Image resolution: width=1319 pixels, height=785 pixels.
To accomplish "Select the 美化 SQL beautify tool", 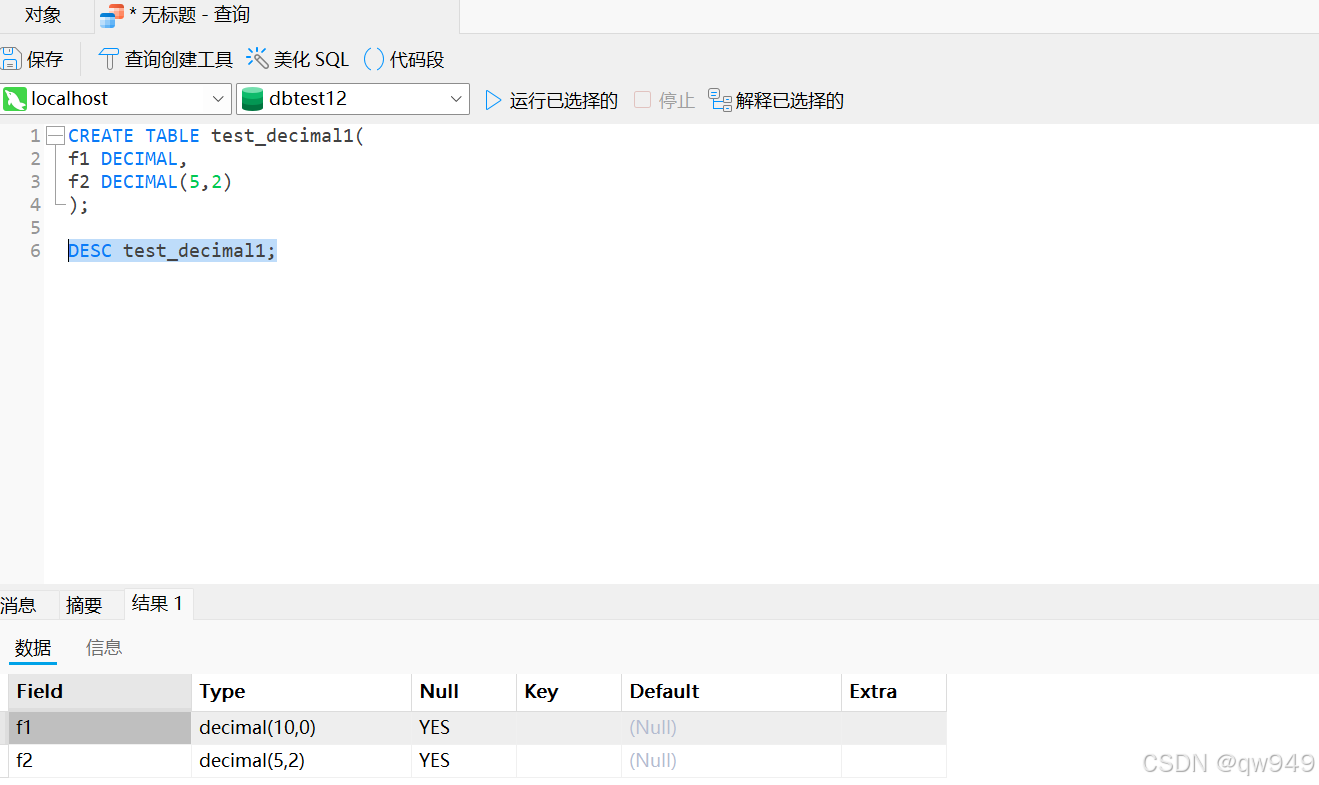I will click(x=297, y=58).
